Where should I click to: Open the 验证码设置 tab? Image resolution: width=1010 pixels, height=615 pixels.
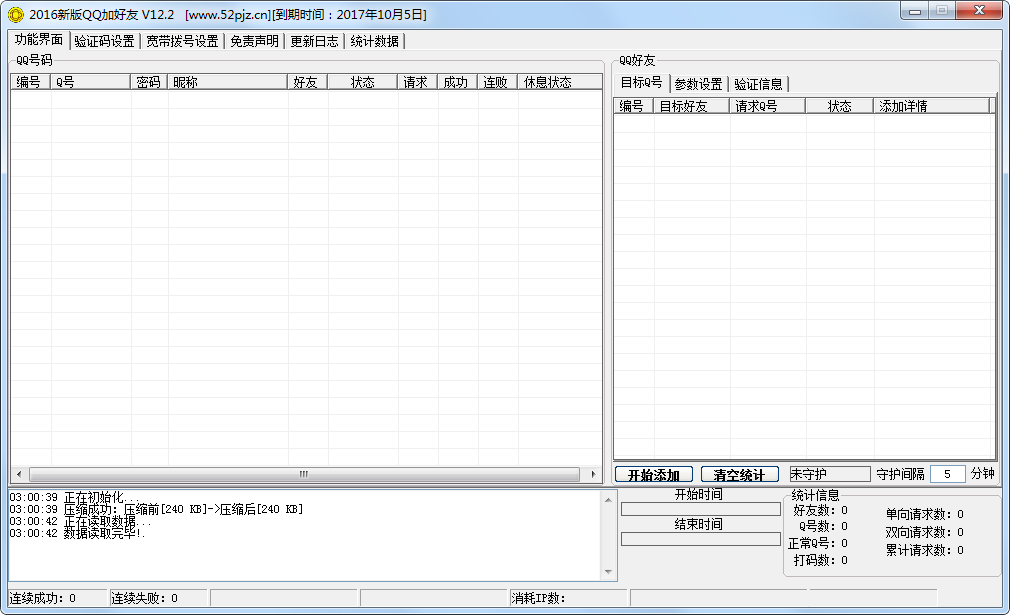pos(104,41)
